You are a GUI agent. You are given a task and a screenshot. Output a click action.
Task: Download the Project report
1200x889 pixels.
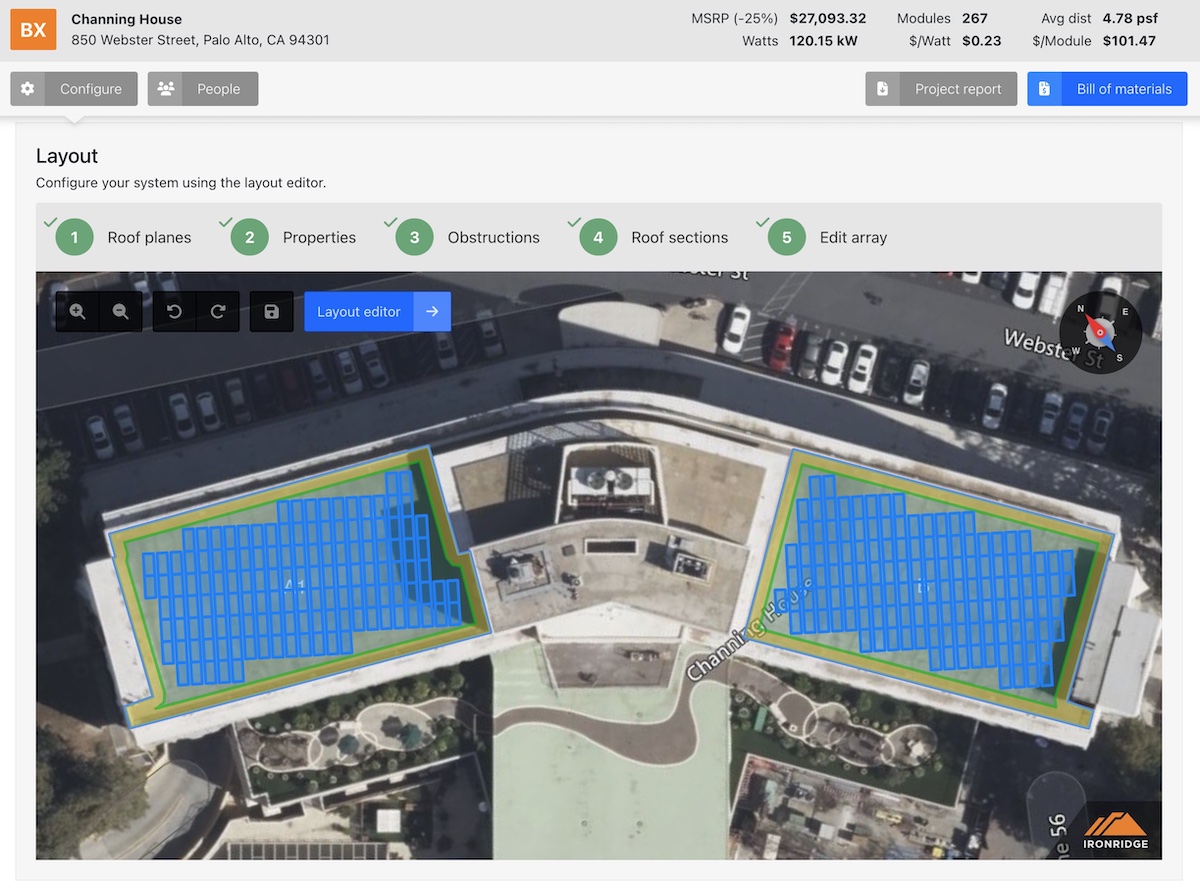941,89
